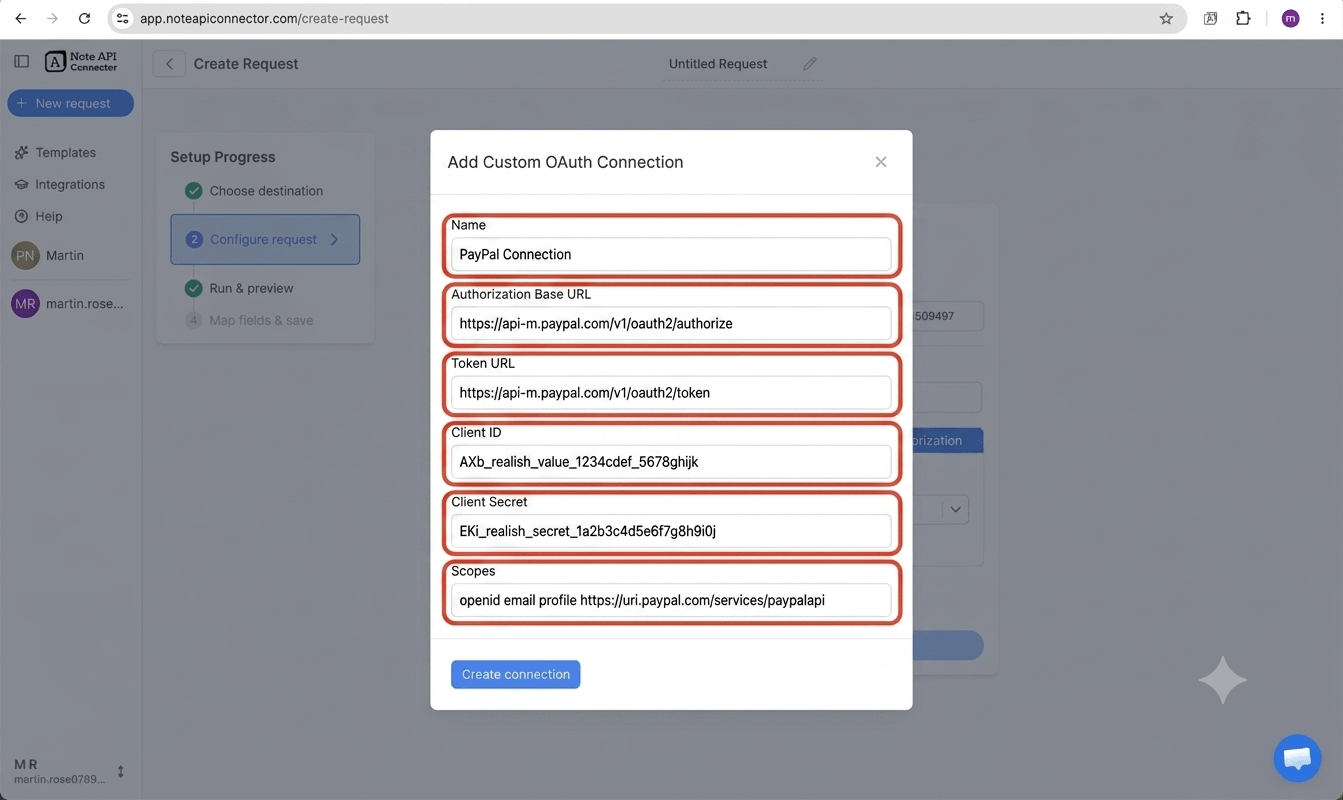Click the Create Request heading
The width and height of the screenshot is (1343, 800).
(246, 64)
